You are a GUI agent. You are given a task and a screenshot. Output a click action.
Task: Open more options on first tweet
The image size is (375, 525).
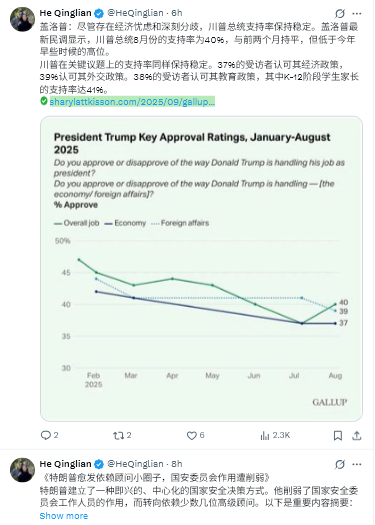click(357, 13)
